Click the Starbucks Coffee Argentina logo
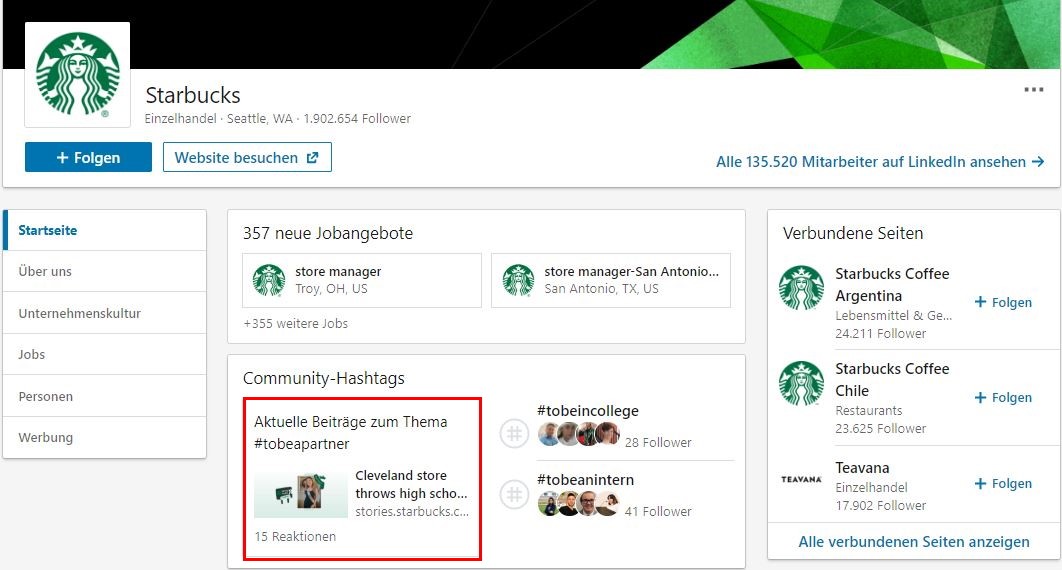1062x570 pixels. click(x=801, y=288)
